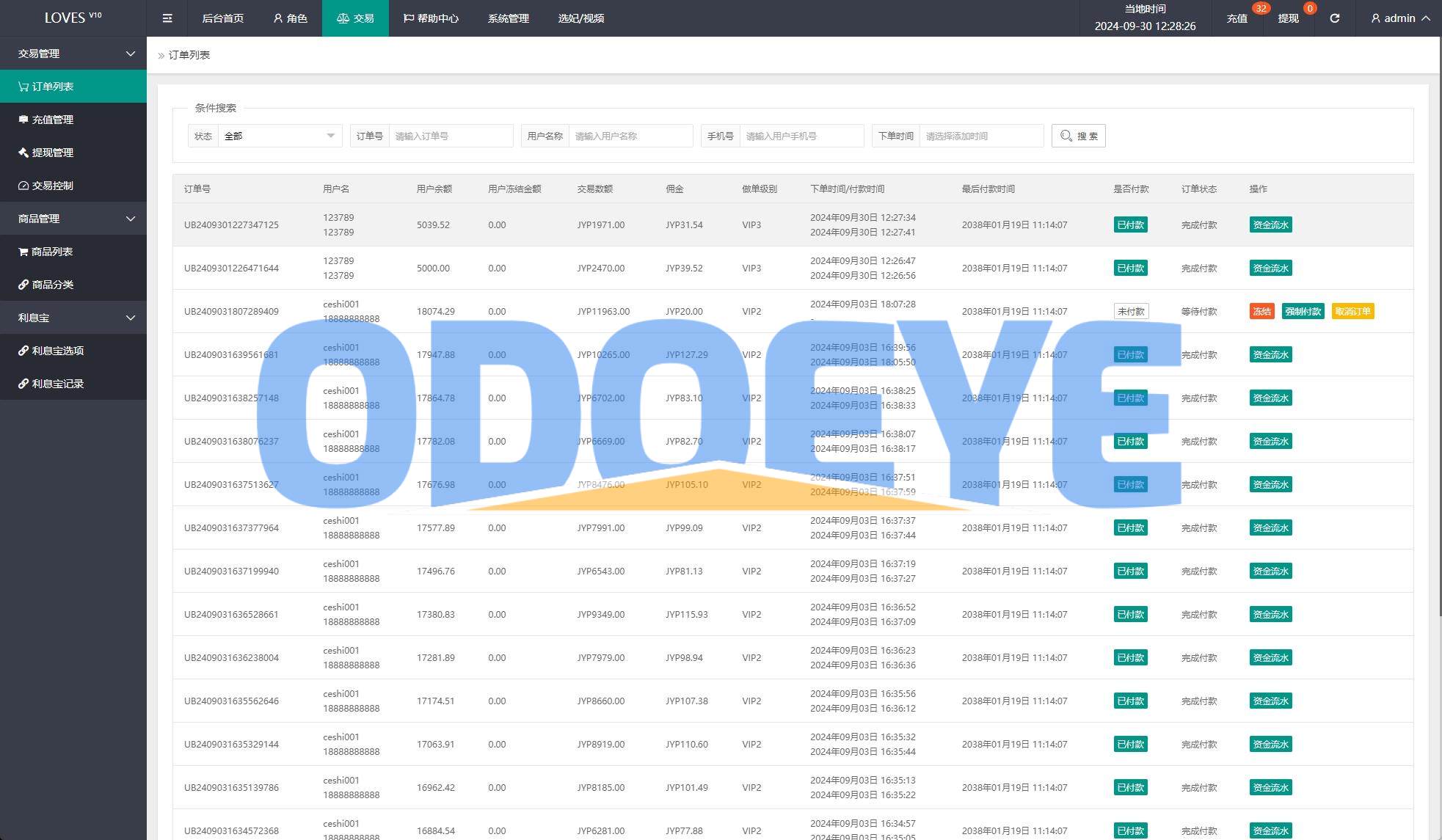Open the 角色 menu

[290, 18]
